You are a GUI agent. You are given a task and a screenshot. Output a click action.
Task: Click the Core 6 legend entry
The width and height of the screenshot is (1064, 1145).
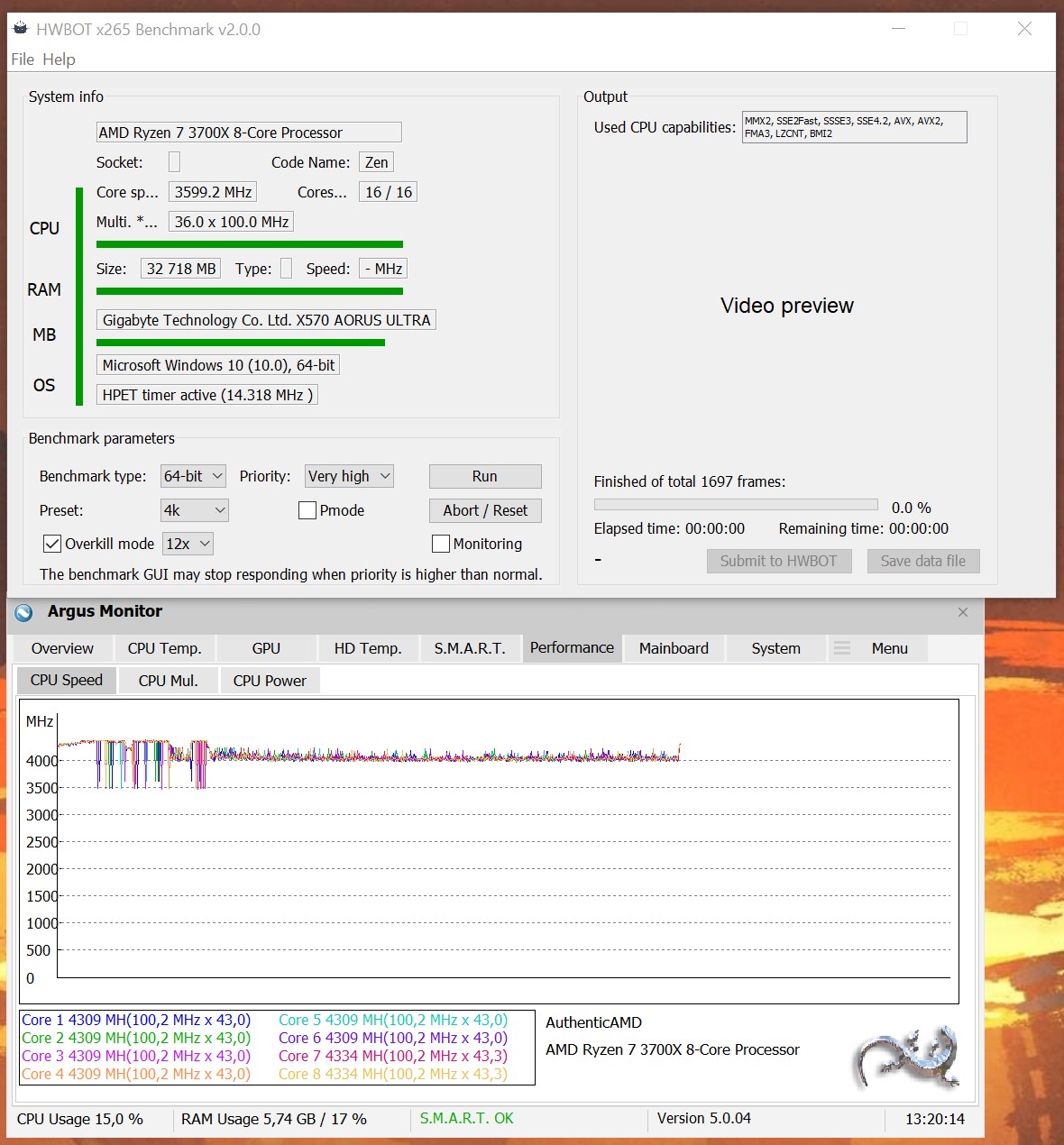(x=393, y=1038)
